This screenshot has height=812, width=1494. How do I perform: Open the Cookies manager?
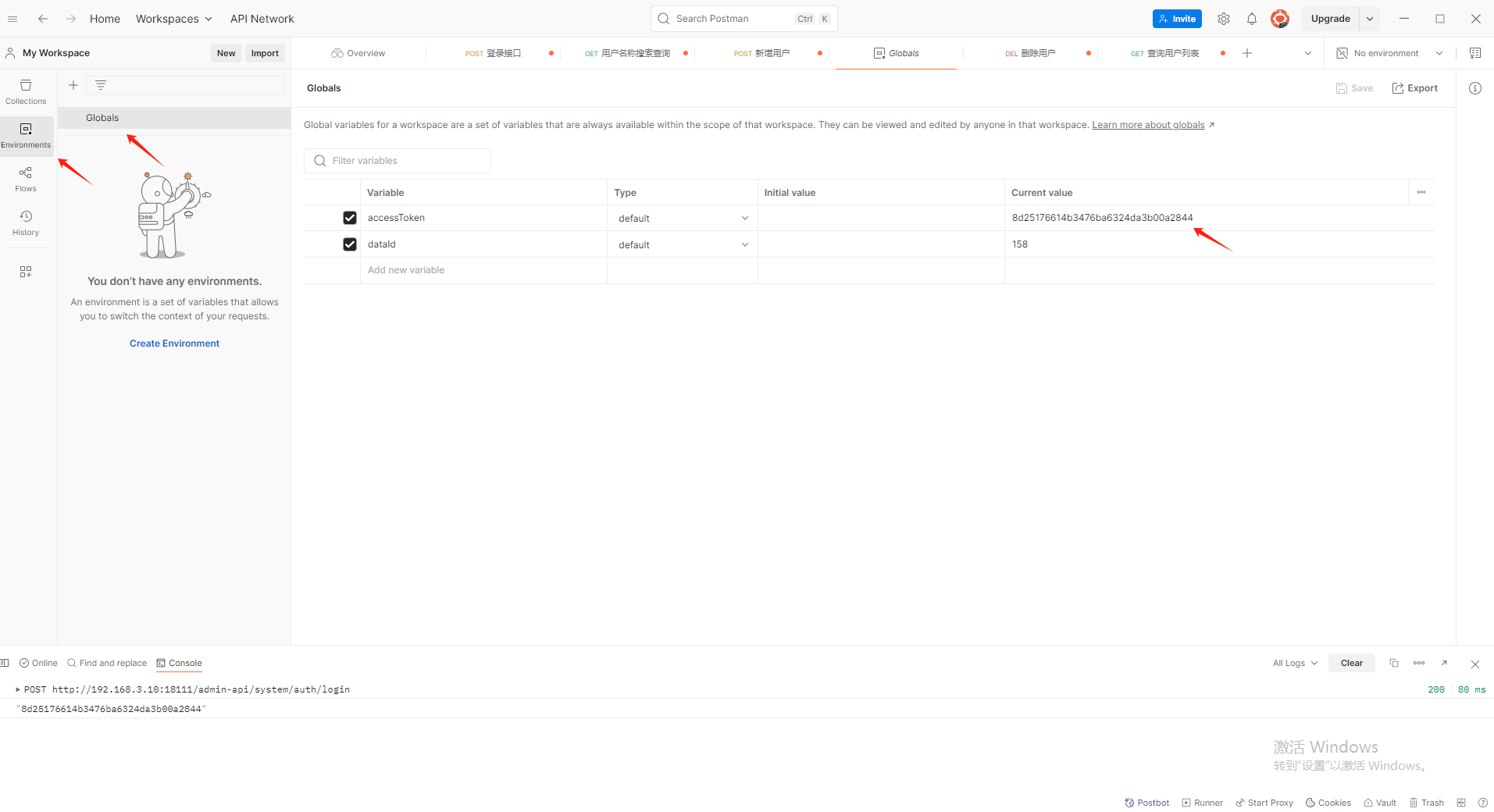coord(1328,802)
